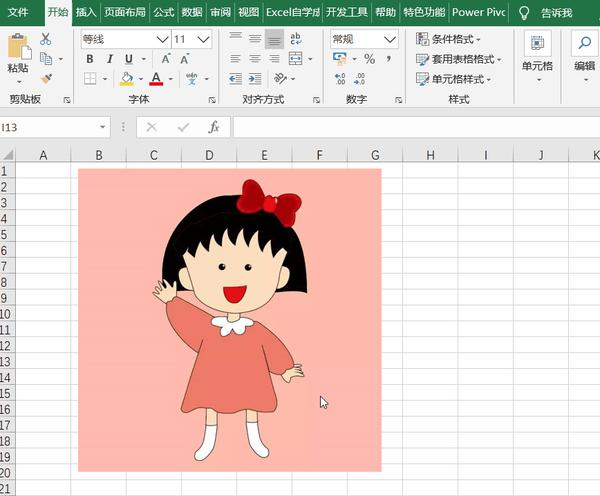Screen dimensions: 600x496
Task: Open alignment dialog launcher
Action: (316, 100)
